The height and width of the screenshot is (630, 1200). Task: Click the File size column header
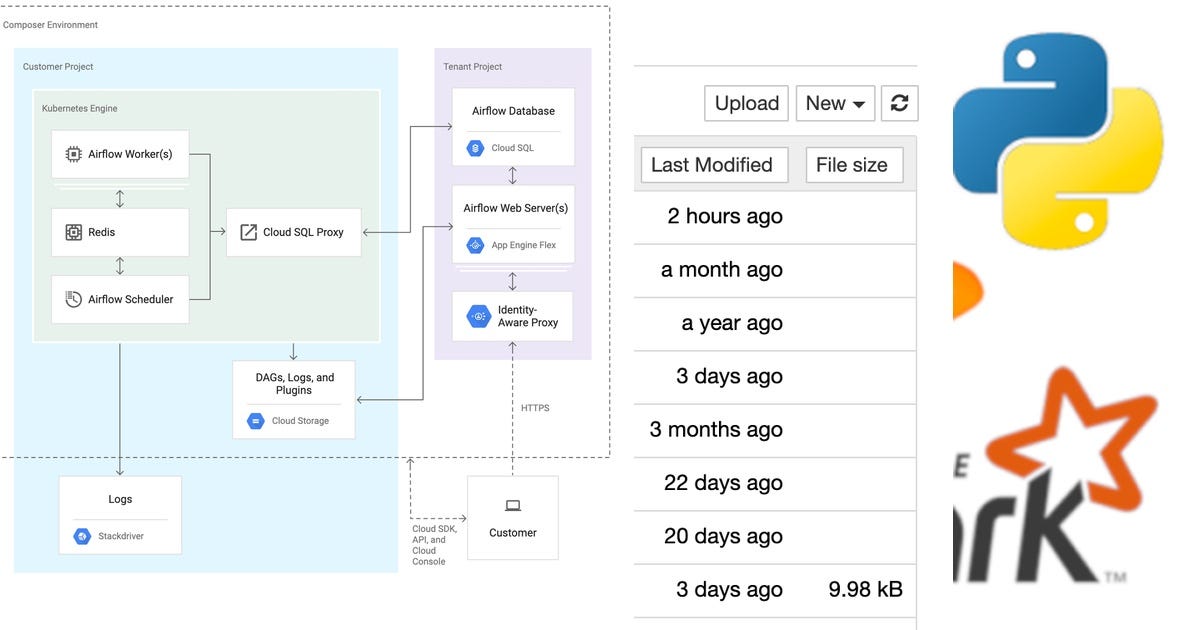coord(854,164)
